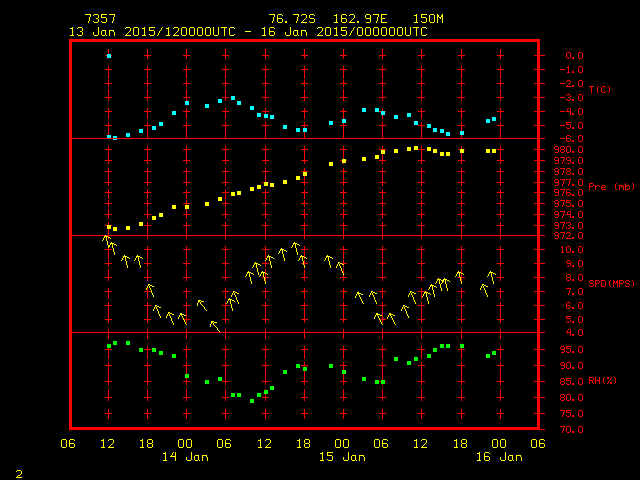640x480 pixels.
Task: Click the 7.0 wind speed tick value
Action: (574, 291)
